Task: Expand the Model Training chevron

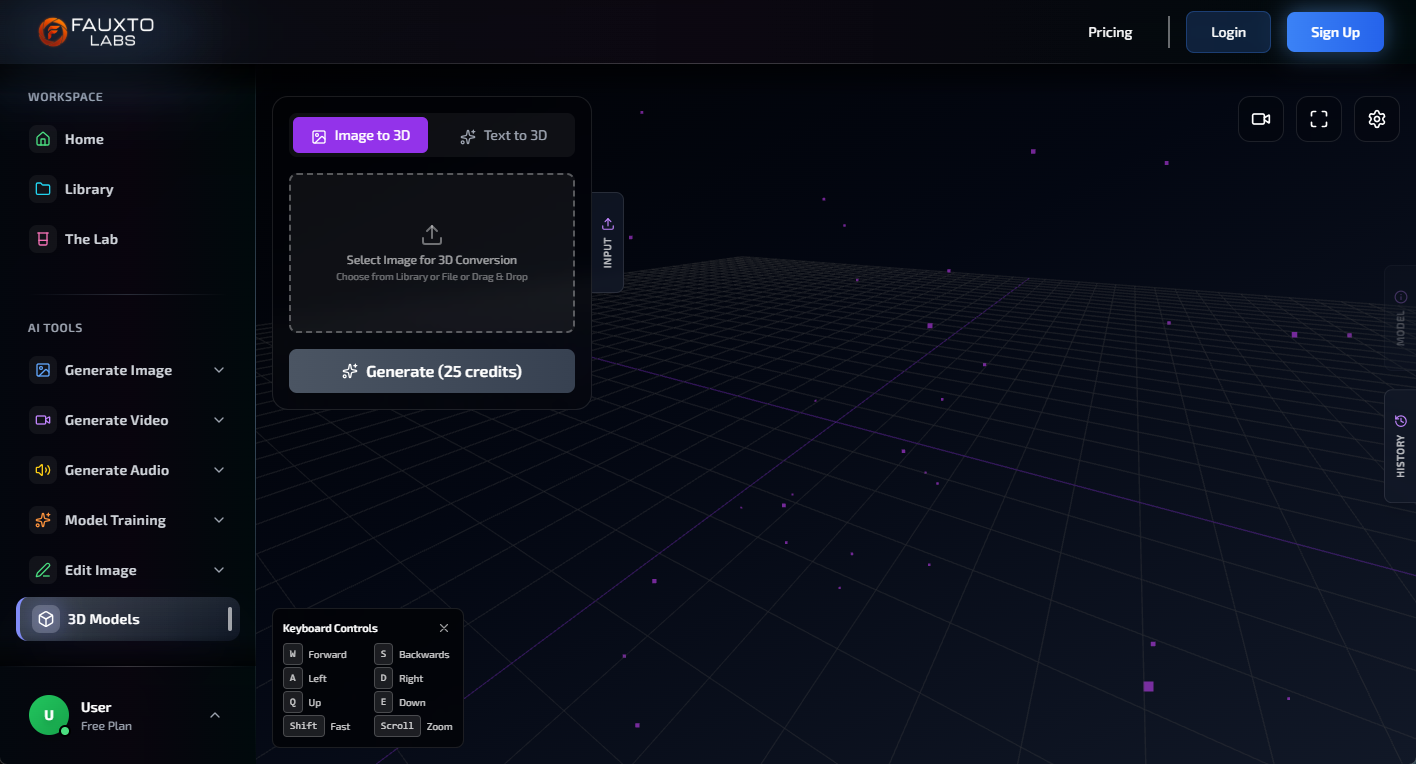Action: pos(219,520)
